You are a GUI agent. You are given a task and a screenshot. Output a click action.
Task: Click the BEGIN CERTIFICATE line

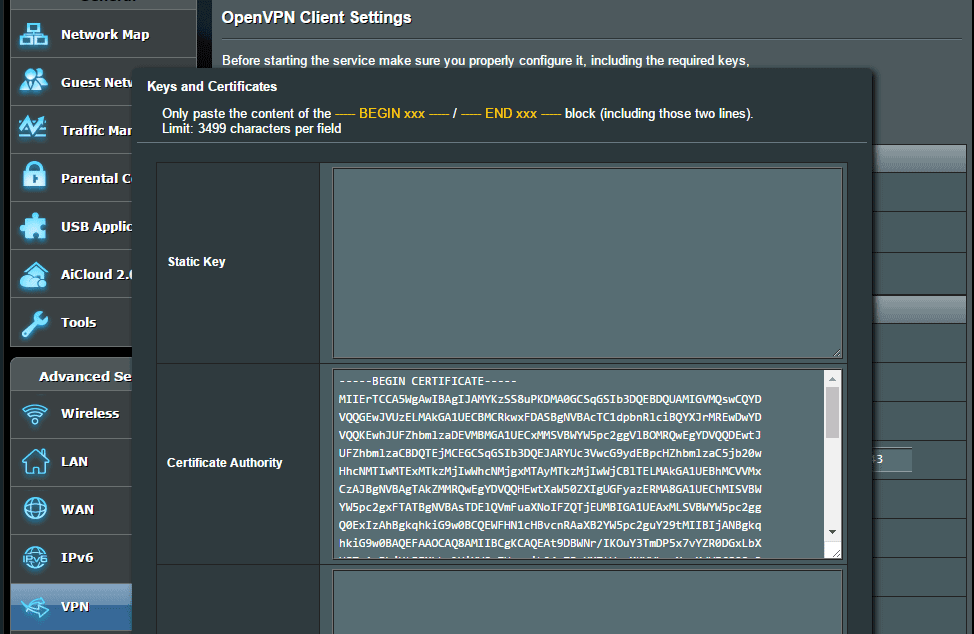[x=427, y=381]
